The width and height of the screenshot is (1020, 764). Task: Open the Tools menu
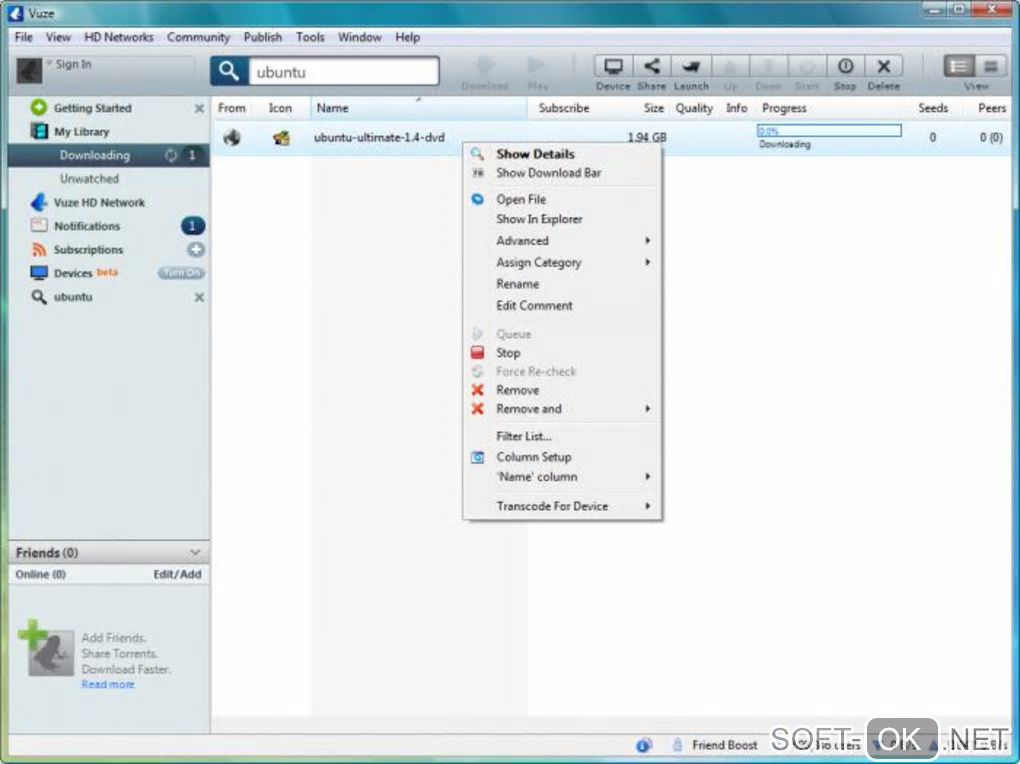click(x=310, y=37)
